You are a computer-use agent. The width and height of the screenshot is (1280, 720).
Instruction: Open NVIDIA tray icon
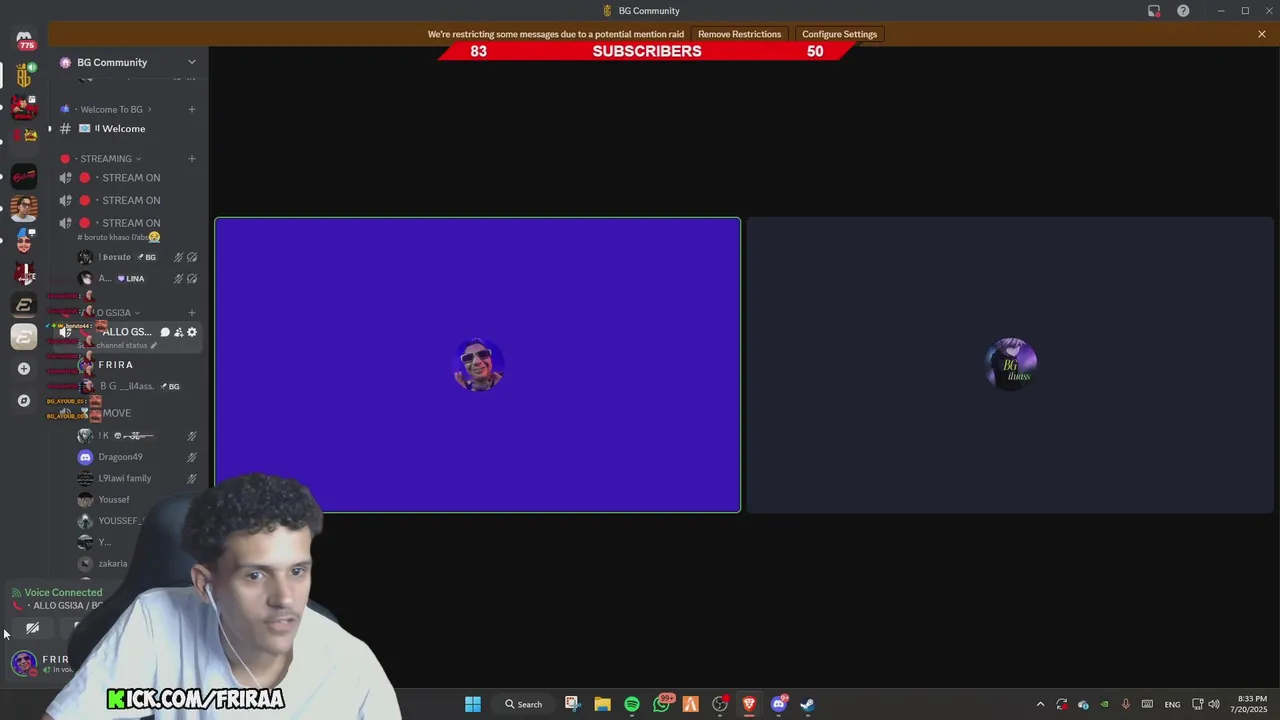pos(1104,704)
